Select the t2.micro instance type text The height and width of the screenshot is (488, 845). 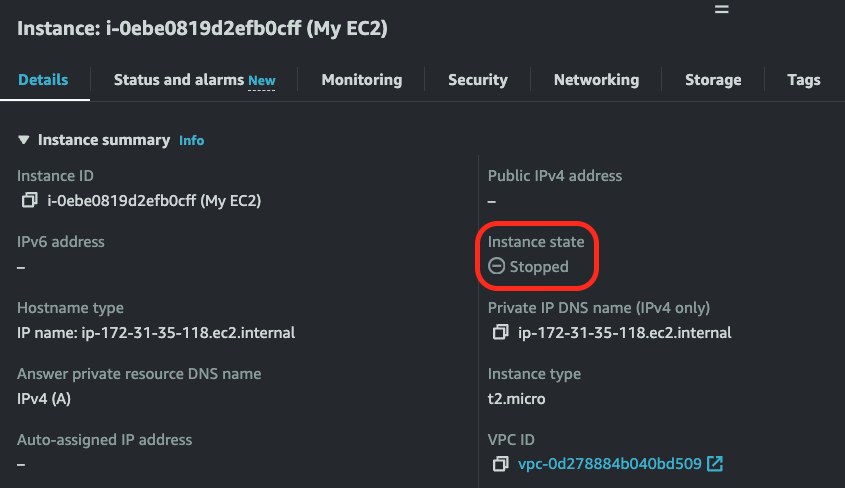(x=516, y=399)
